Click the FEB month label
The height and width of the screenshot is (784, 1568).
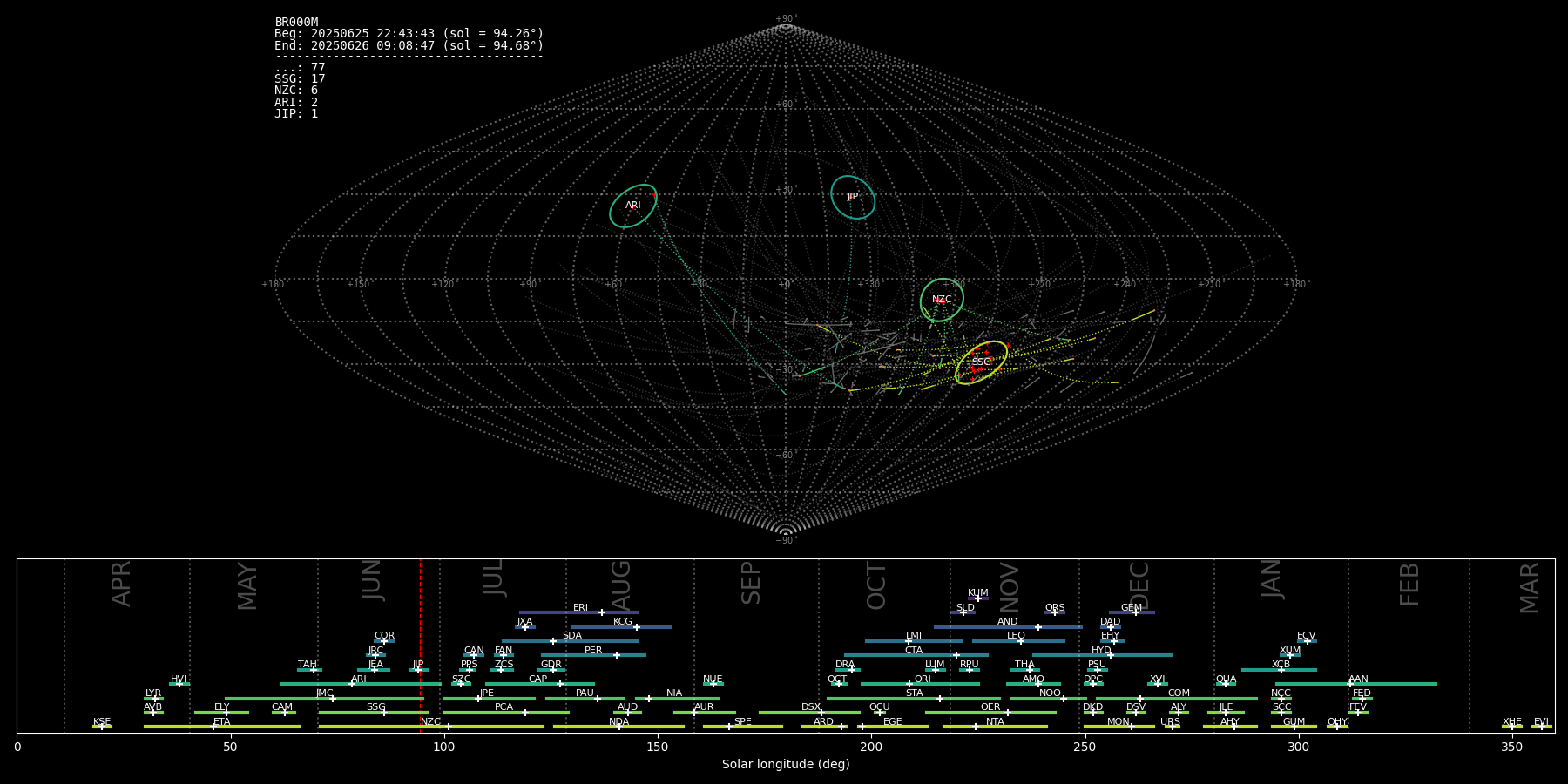click(1409, 585)
